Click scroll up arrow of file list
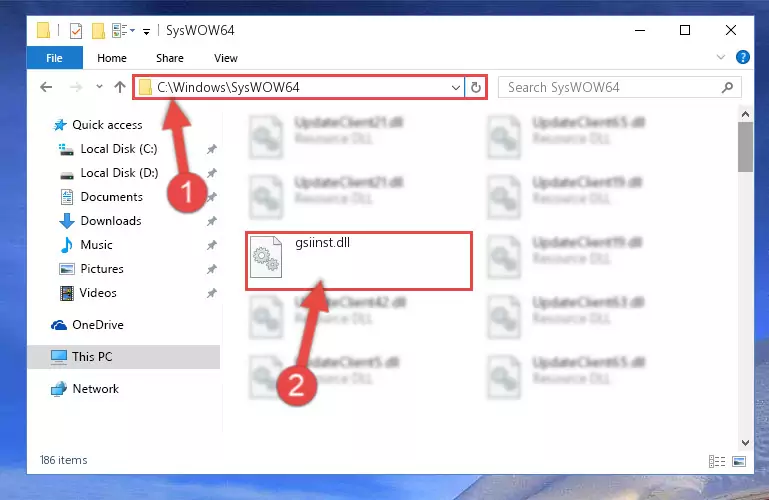The height and width of the screenshot is (500, 769). (745, 114)
